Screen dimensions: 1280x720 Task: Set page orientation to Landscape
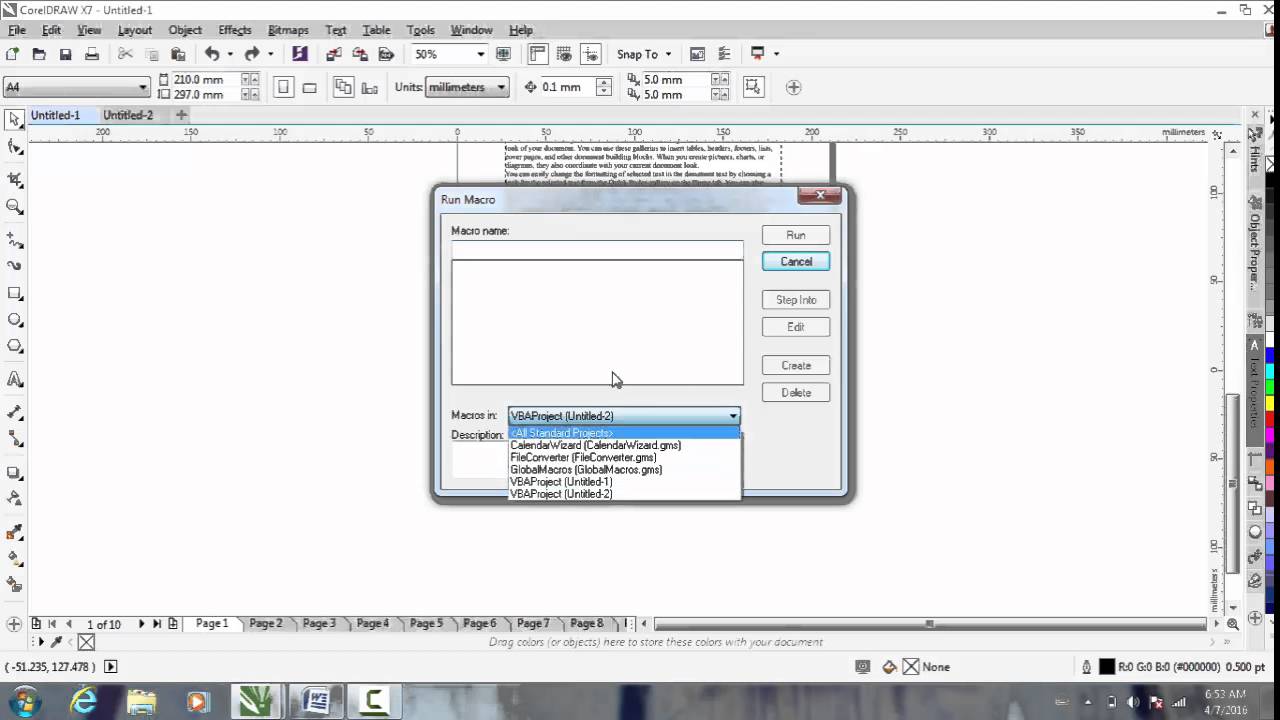310,87
